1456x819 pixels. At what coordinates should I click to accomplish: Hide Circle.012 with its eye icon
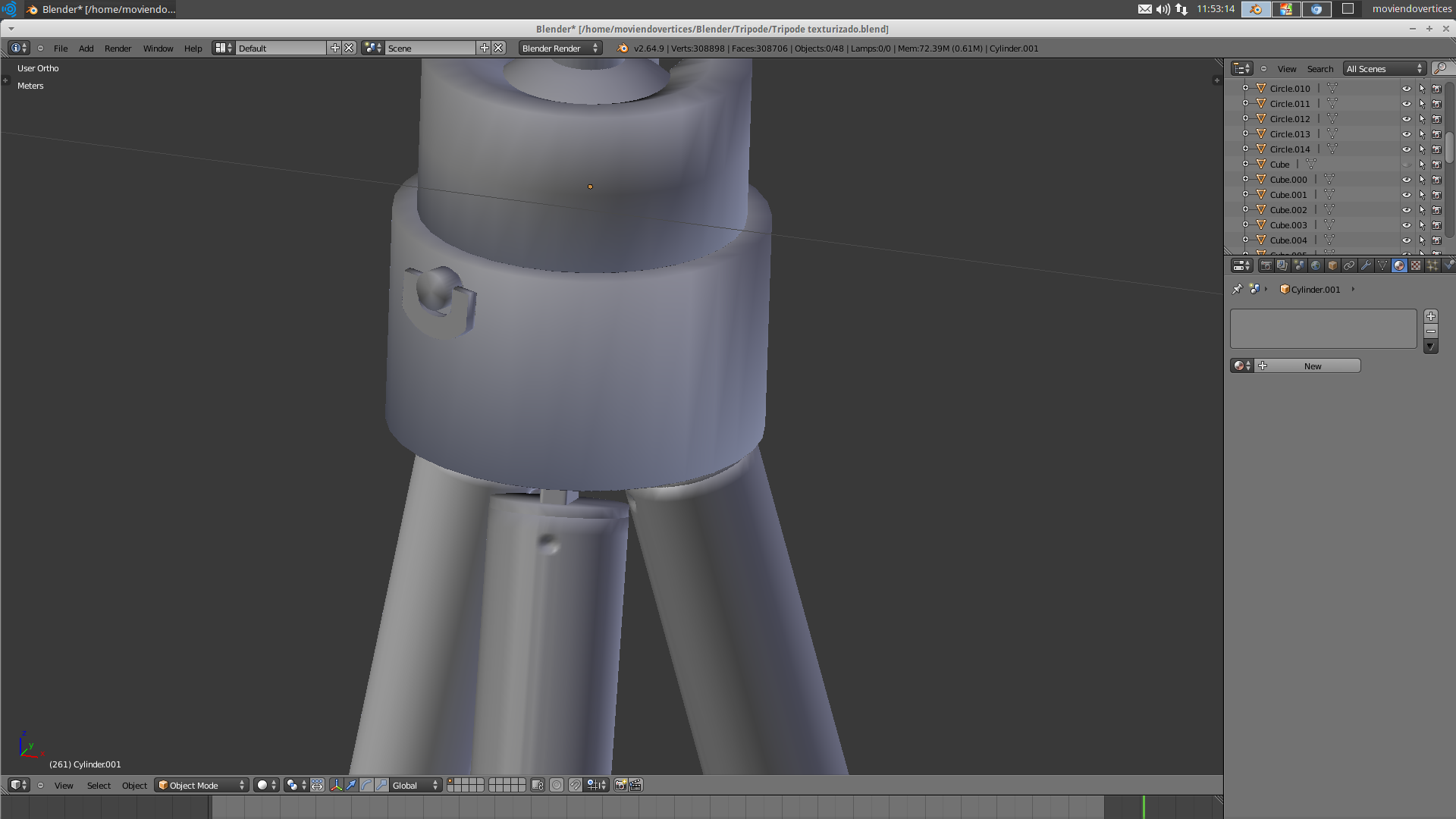[1406, 119]
